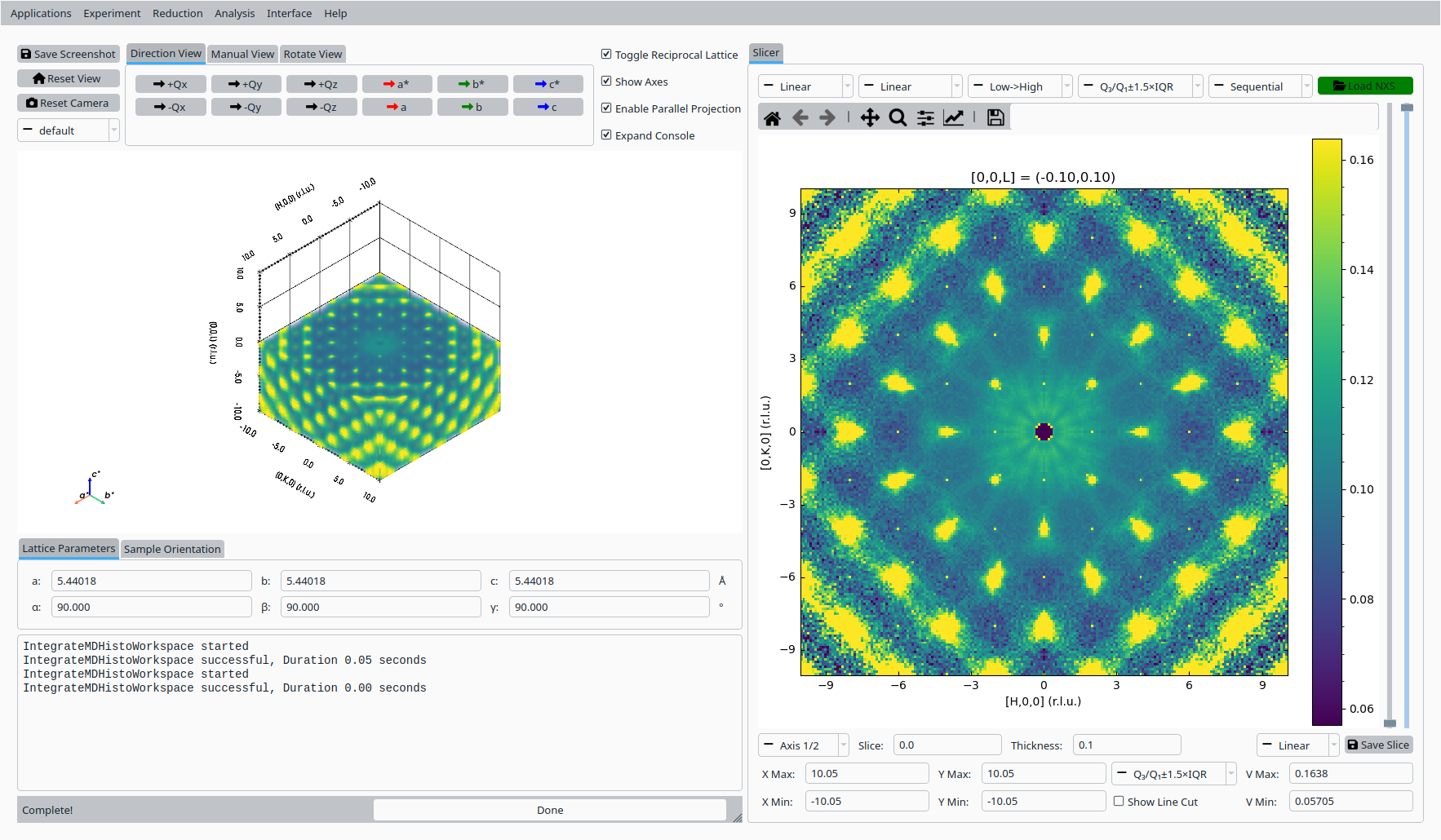Select the Zoom magnifier tool
This screenshot has height=840, width=1441.
point(898,118)
